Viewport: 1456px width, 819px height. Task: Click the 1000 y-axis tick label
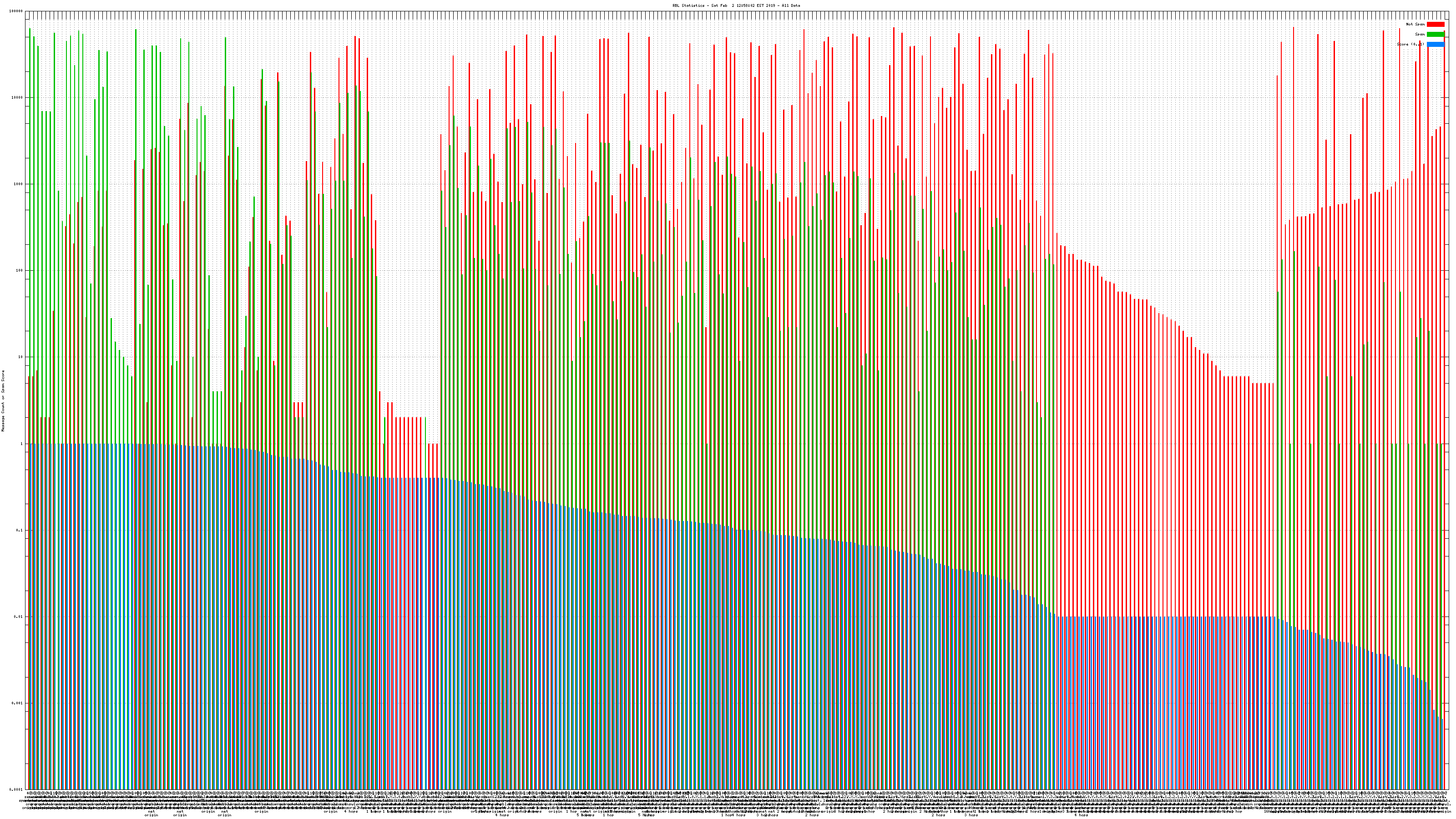[x=19, y=184]
